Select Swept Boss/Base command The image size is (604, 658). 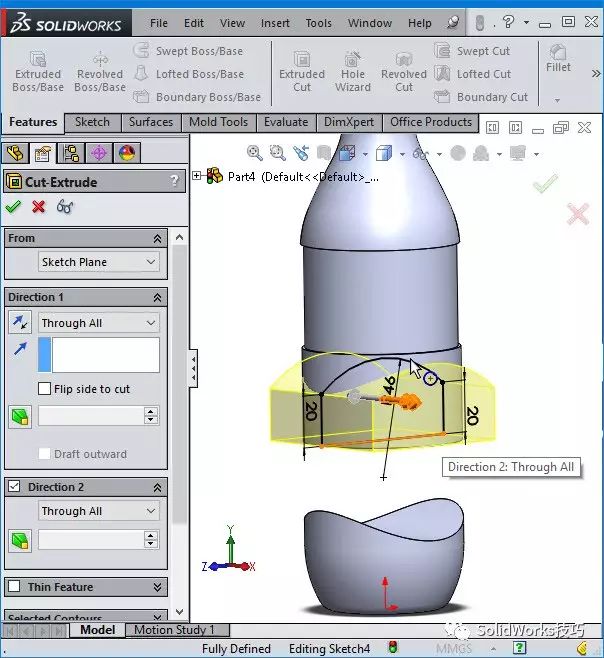coord(188,51)
